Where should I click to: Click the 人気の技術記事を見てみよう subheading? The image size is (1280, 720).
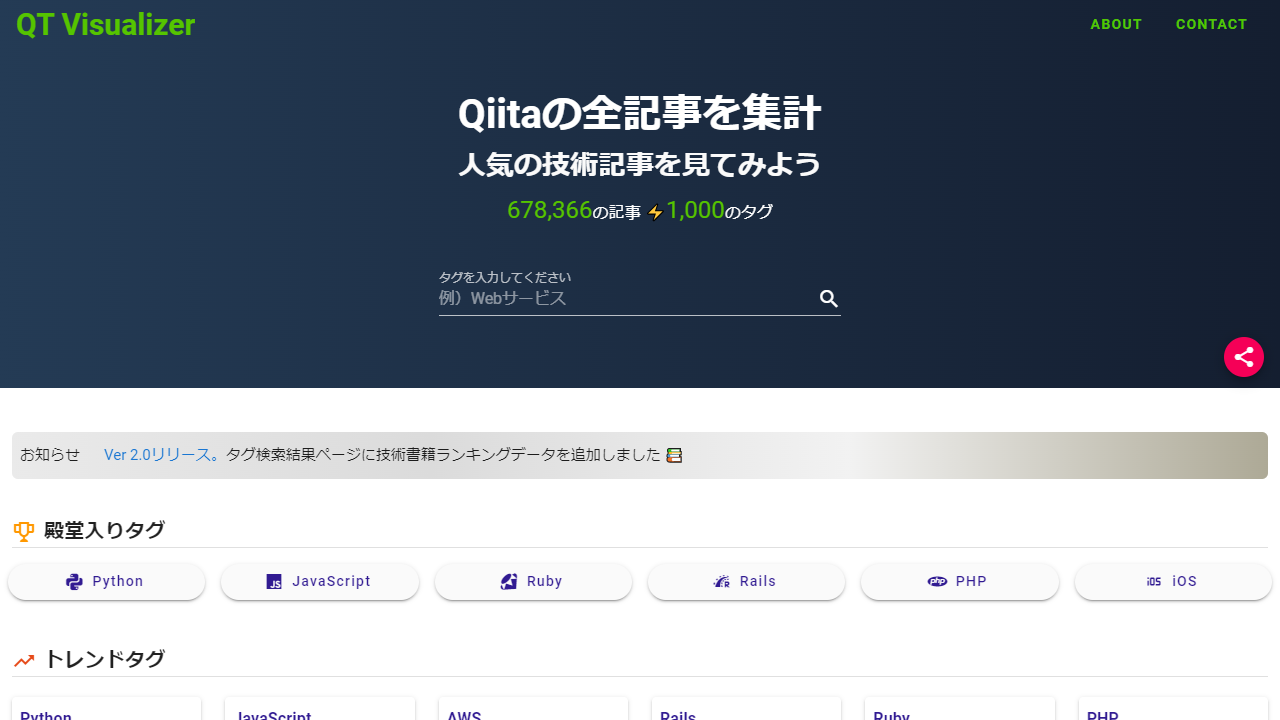tap(640, 164)
